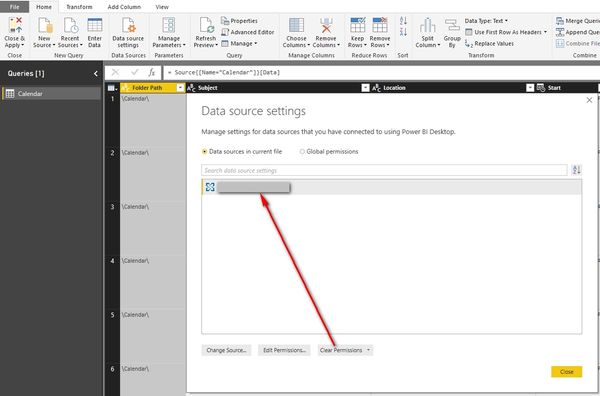Select row number 3 in grid
600x396 pixels.
(x=112, y=207)
